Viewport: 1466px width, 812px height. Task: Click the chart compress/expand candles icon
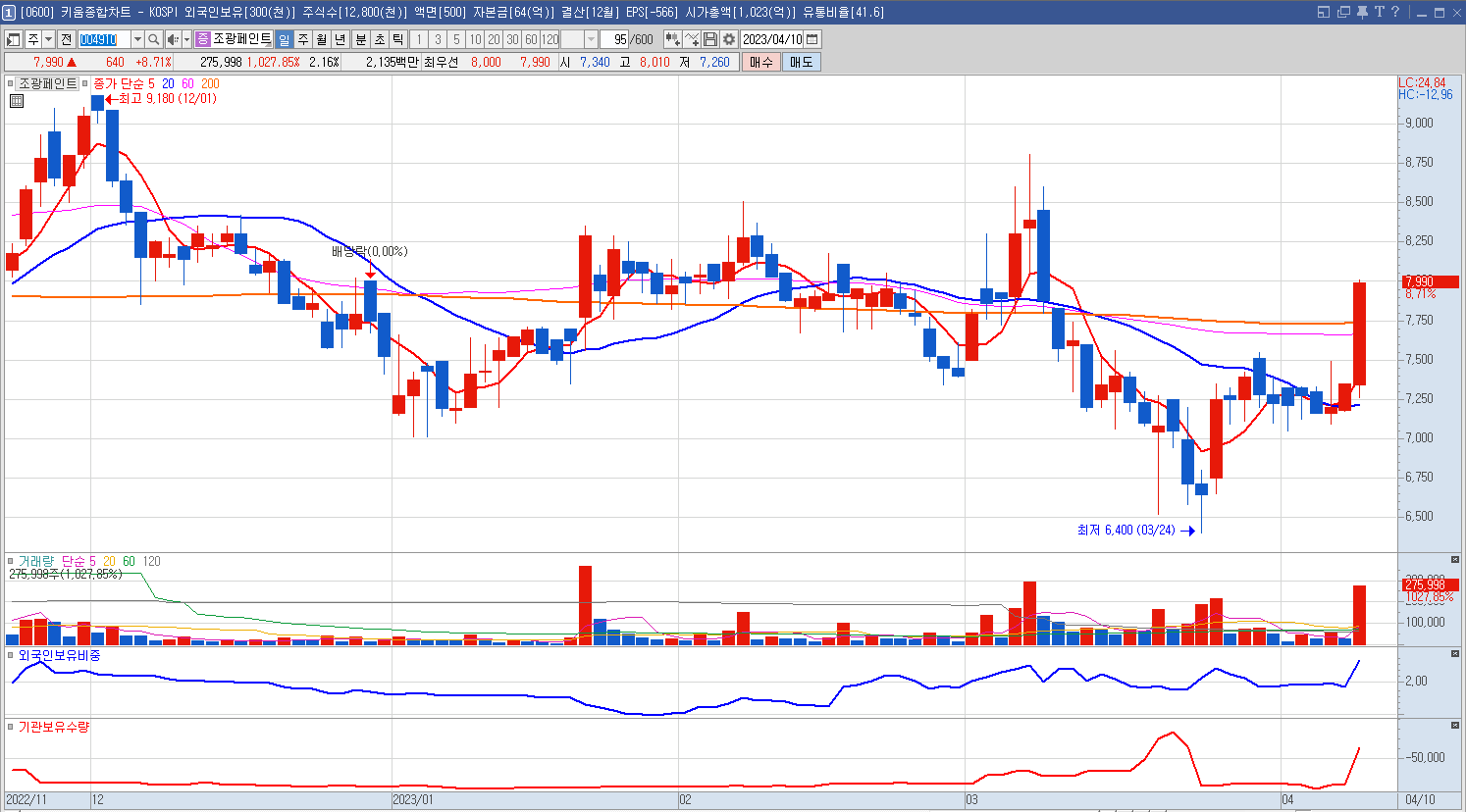(673, 39)
